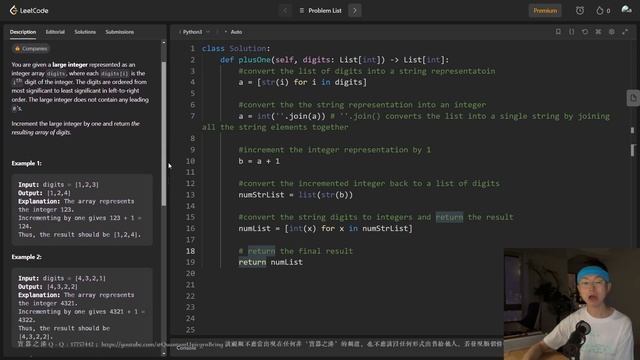Click the Auto indicator in the editor toolbar
This screenshot has width=640, height=360.
tap(236, 32)
